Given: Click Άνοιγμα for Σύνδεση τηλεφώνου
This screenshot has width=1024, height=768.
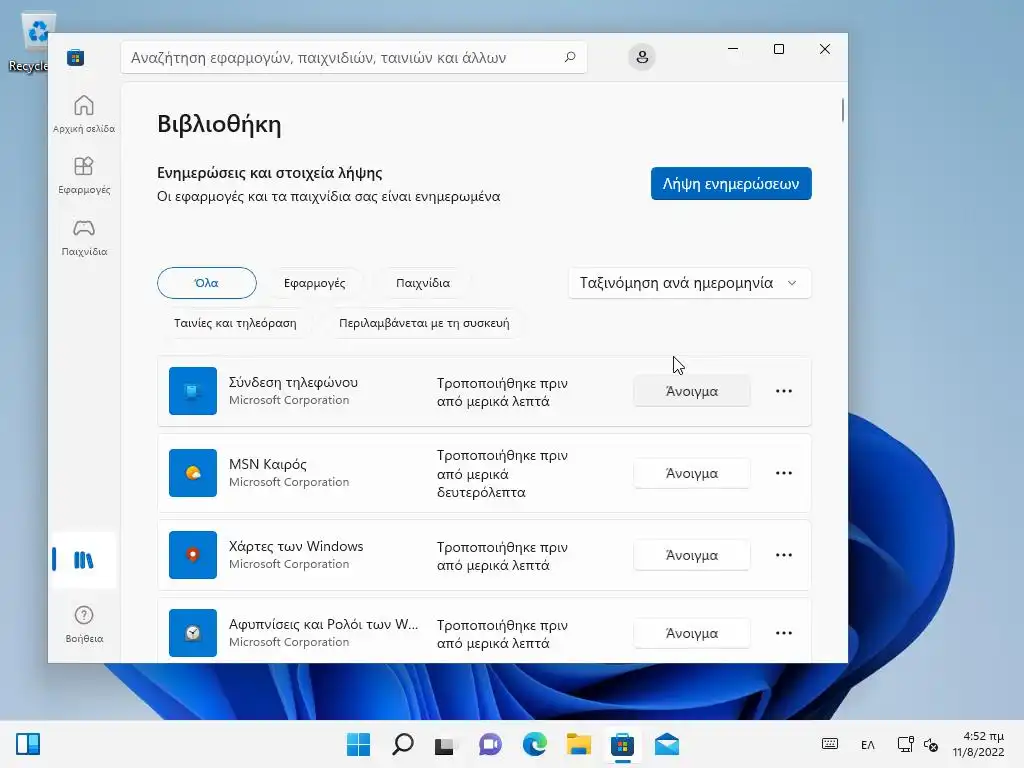Looking at the screenshot, I should (x=692, y=391).
